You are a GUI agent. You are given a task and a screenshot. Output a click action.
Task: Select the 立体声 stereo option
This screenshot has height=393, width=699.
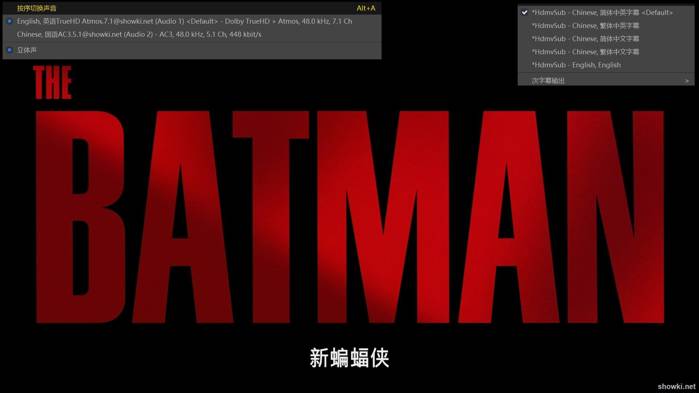[x=192, y=50]
